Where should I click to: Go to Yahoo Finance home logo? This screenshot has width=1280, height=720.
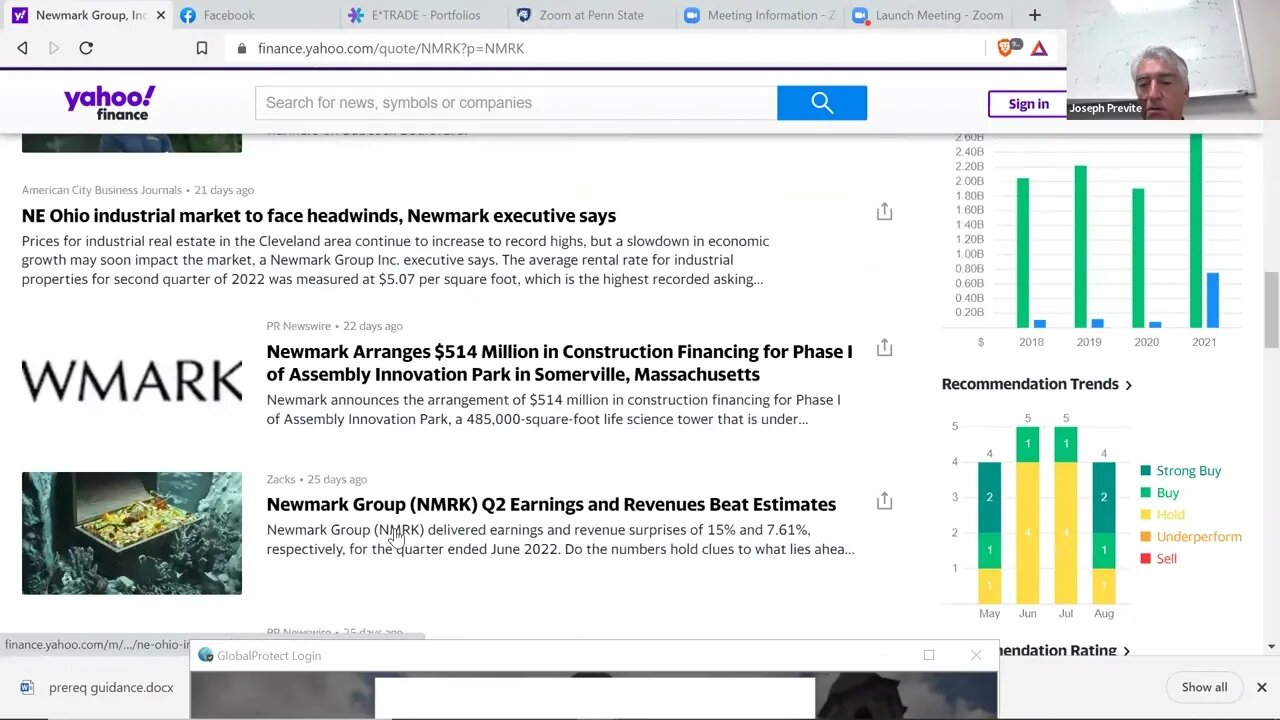pyautogui.click(x=109, y=103)
